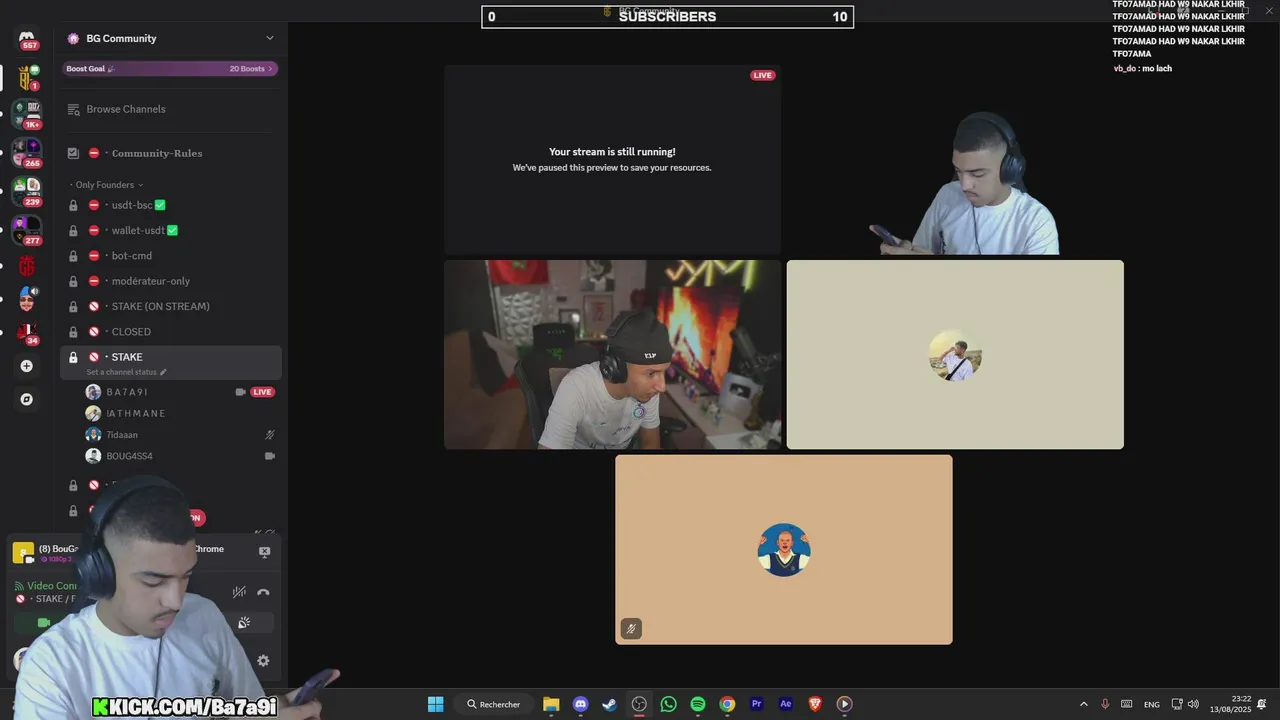Click the beige participant avatar tile
Image resolution: width=1280 pixels, height=720 pixels.
point(955,355)
